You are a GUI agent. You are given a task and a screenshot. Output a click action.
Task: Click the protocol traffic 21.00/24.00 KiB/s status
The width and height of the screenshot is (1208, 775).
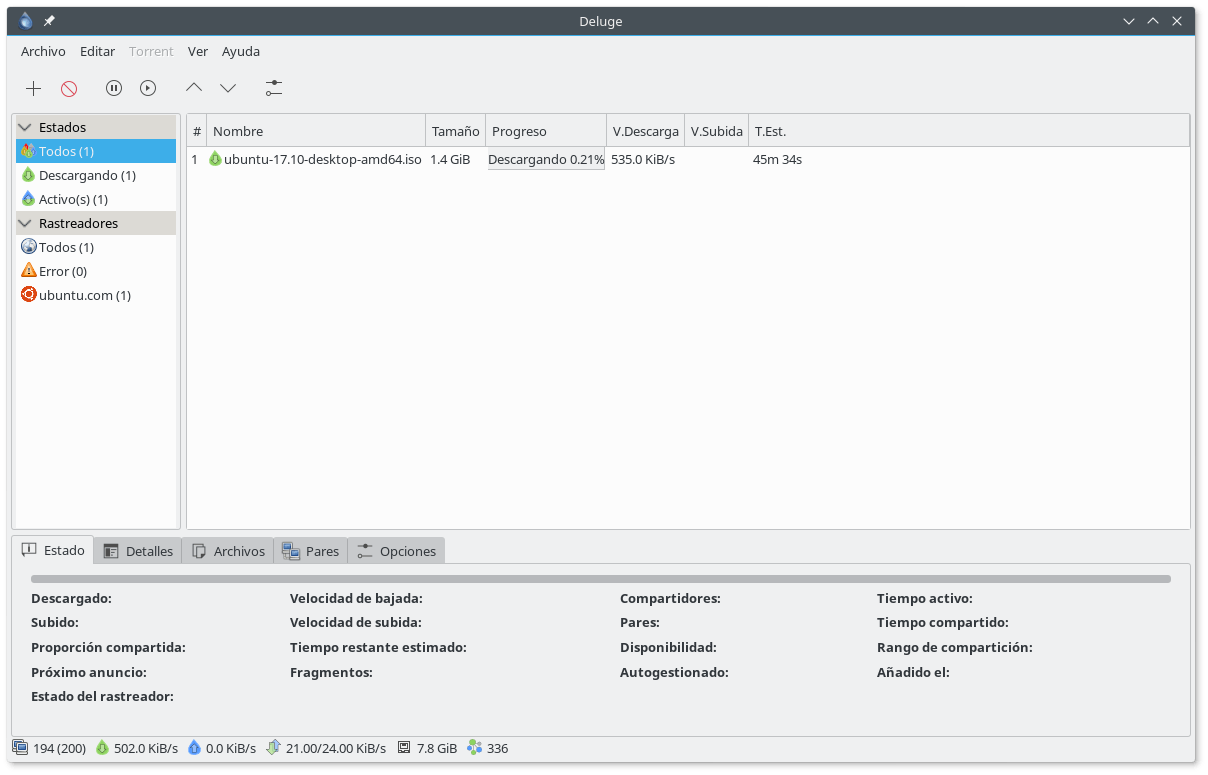pos(326,748)
